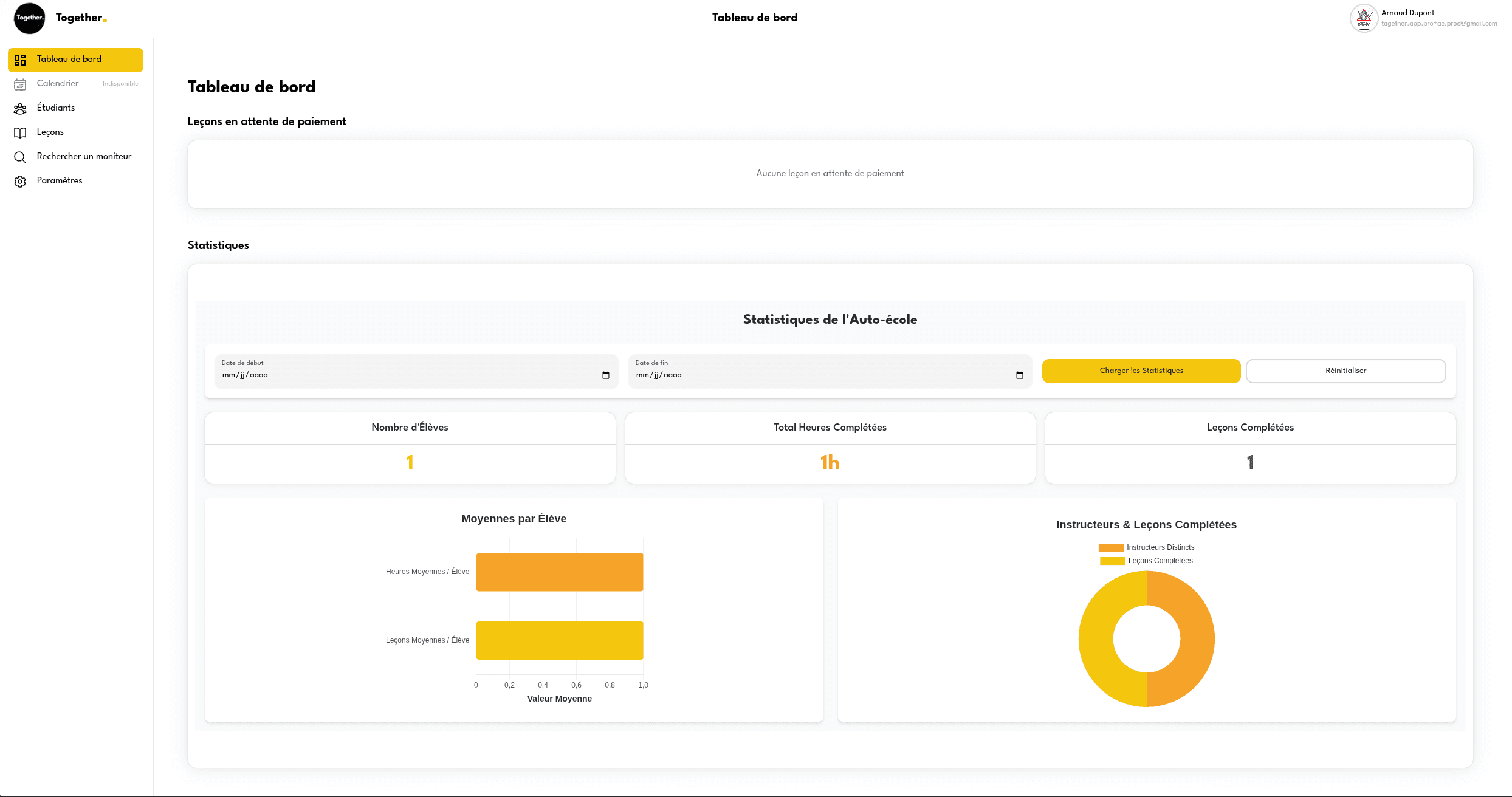The image size is (1512, 797).
Task: Click 'Leçons en attente de paiement' heading
Action: (x=267, y=121)
